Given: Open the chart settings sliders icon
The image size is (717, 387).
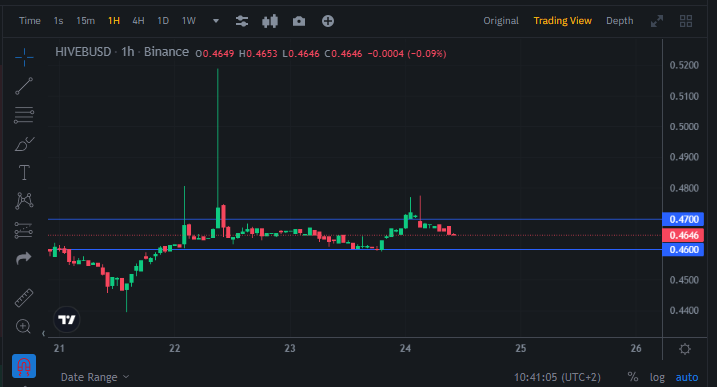Looking at the screenshot, I should pos(242,21).
